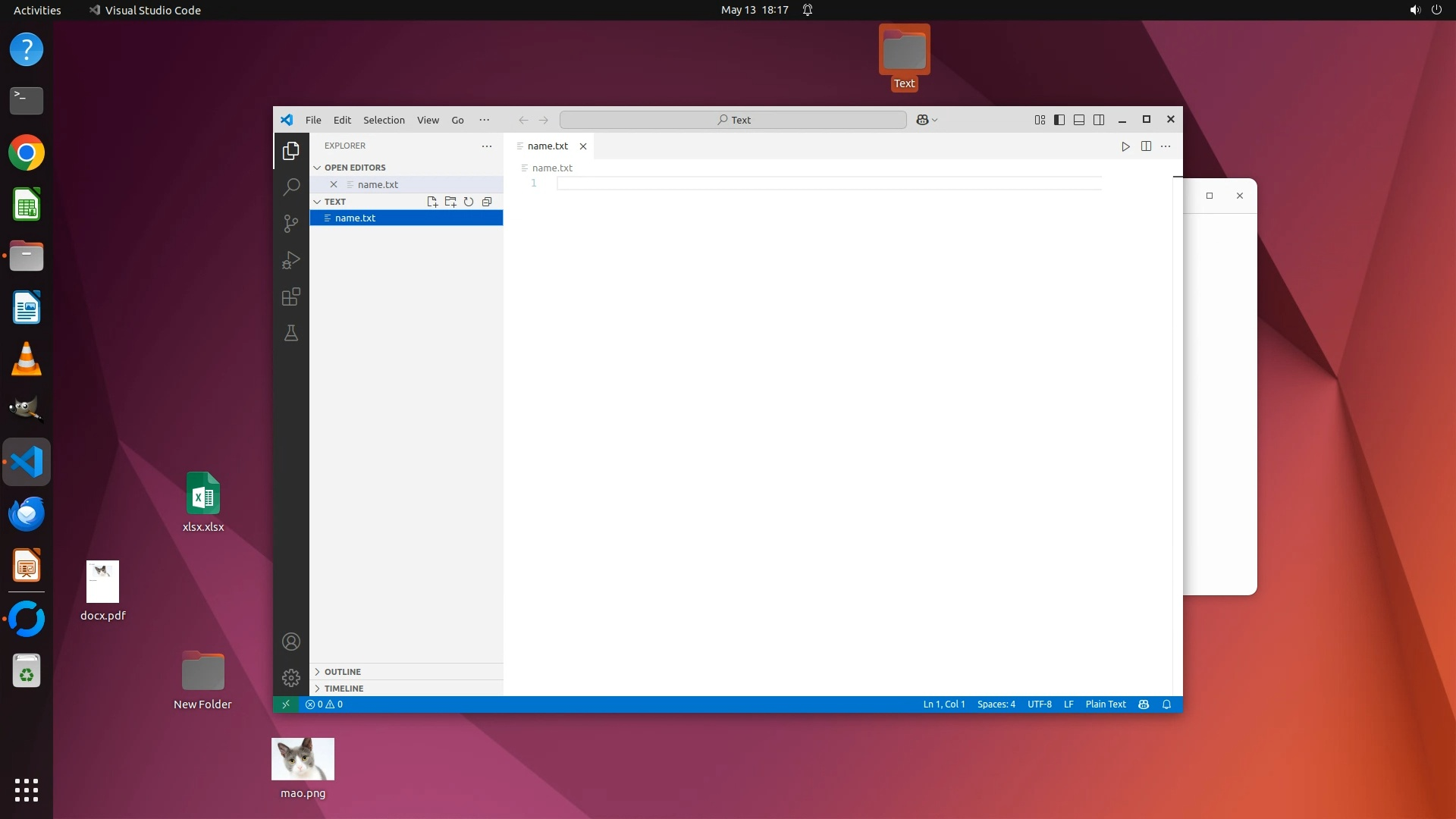Toggle the secondary side bar

pos(1099,120)
